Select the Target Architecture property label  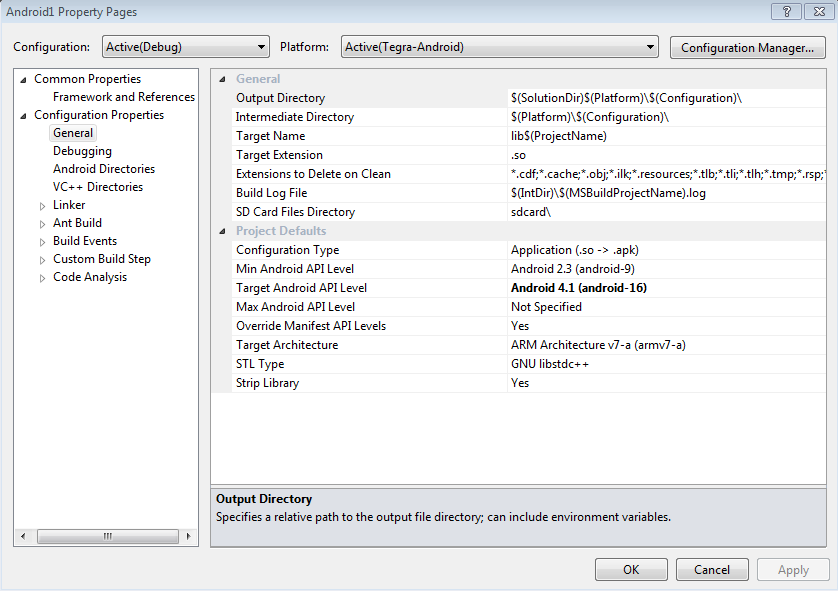pyautogui.click(x=287, y=345)
